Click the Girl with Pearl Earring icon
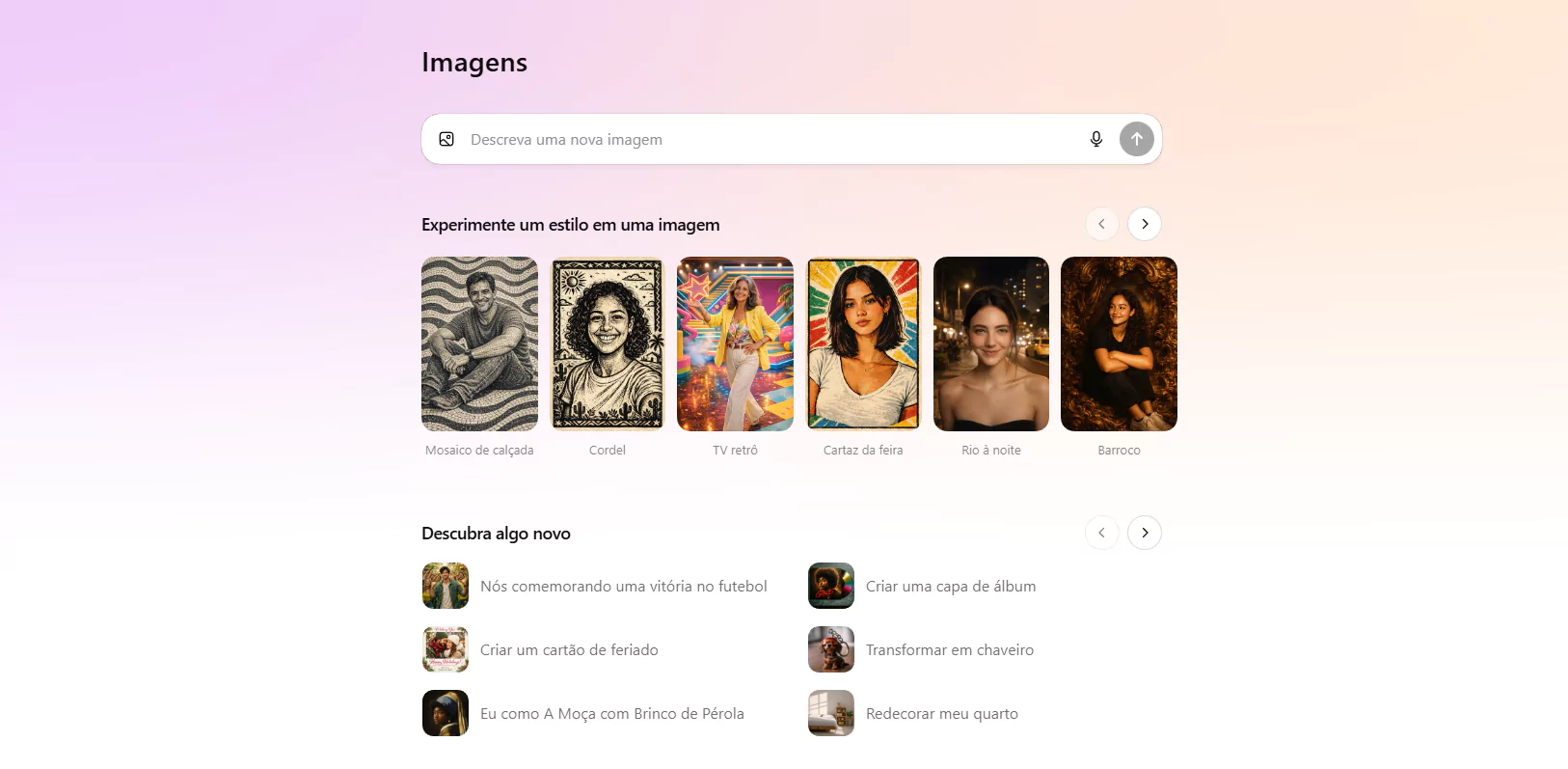Viewport: 1568px width, 769px height. tap(446, 713)
